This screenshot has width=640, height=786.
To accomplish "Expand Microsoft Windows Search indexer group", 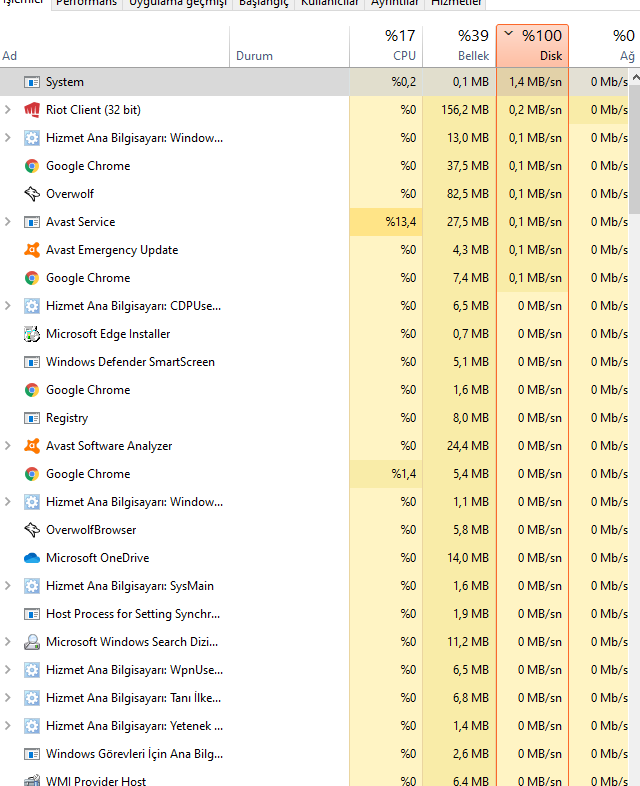I will coord(8,642).
